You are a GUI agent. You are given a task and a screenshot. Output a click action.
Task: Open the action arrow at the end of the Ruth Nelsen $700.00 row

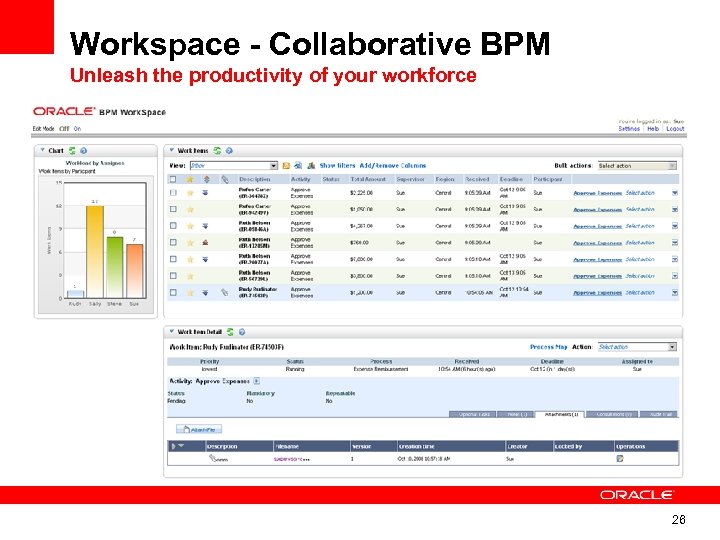pos(675,242)
